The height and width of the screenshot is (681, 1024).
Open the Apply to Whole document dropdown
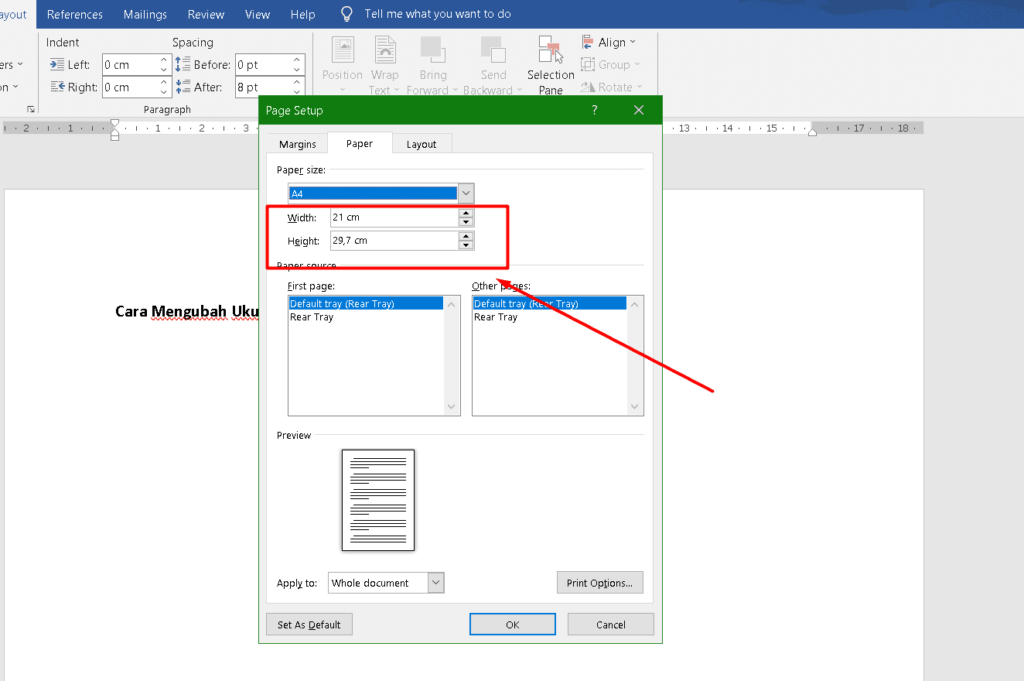[x=435, y=583]
